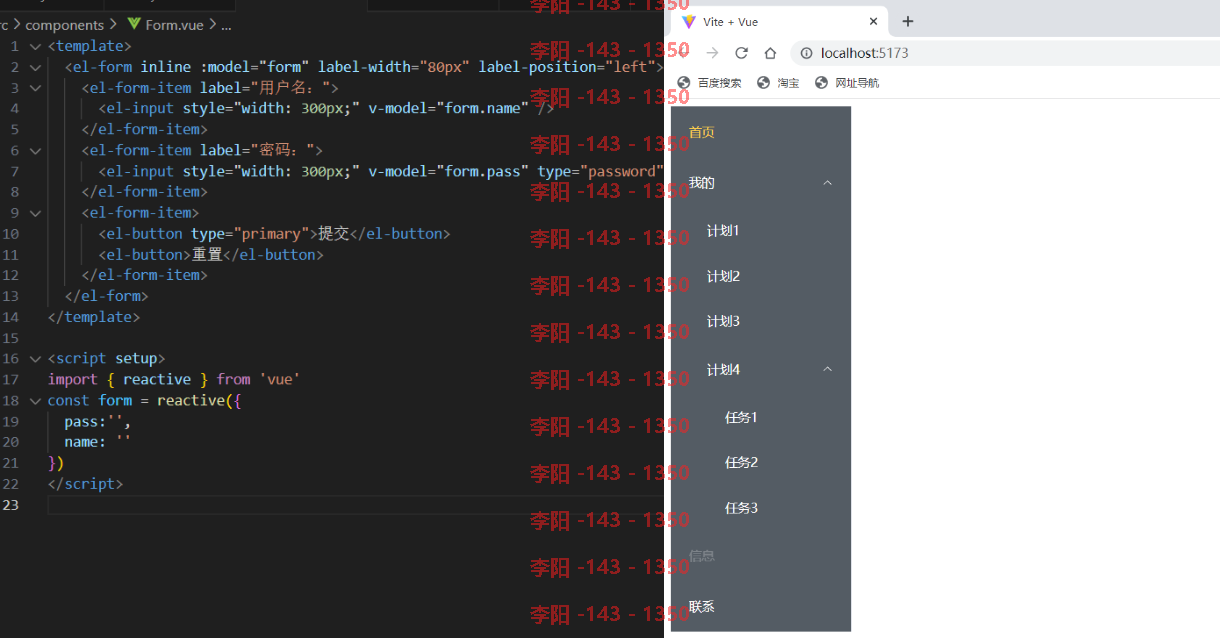Viewport: 1220px width, 643px height.
Task: Select 计划3 menu item
Action: pyautogui.click(x=761, y=321)
